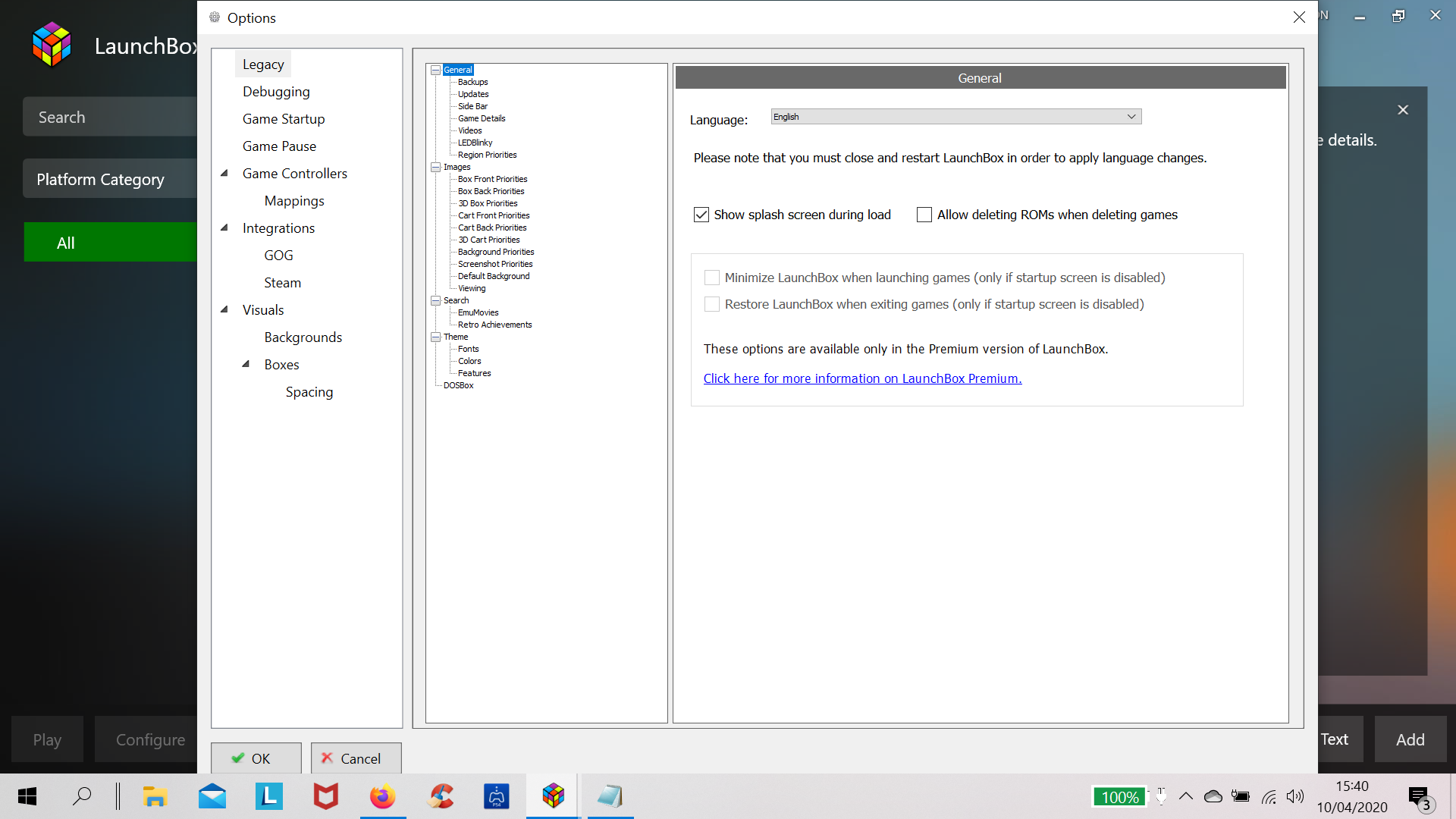This screenshot has width=1456, height=819.
Task: Open the notepad app in taskbar
Action: click(610, 796)
